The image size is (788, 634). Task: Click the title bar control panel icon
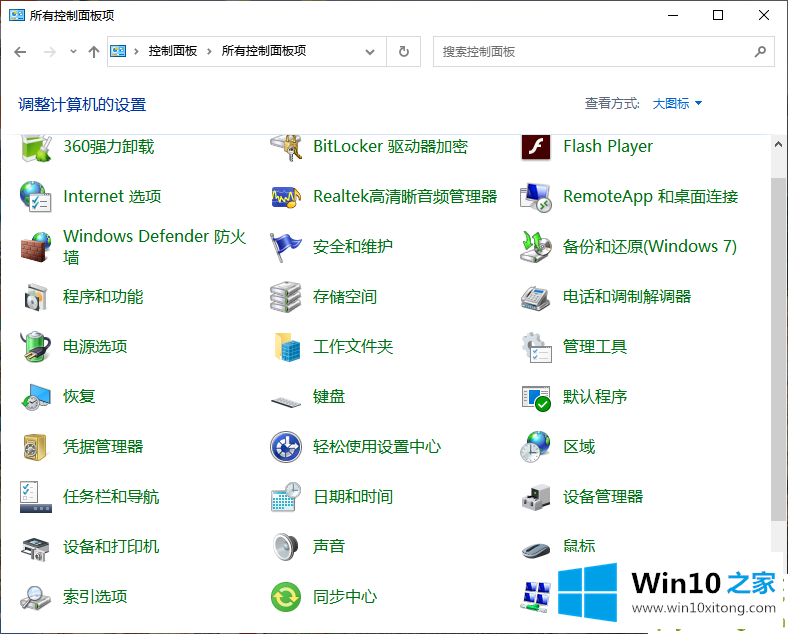(17, 15)
